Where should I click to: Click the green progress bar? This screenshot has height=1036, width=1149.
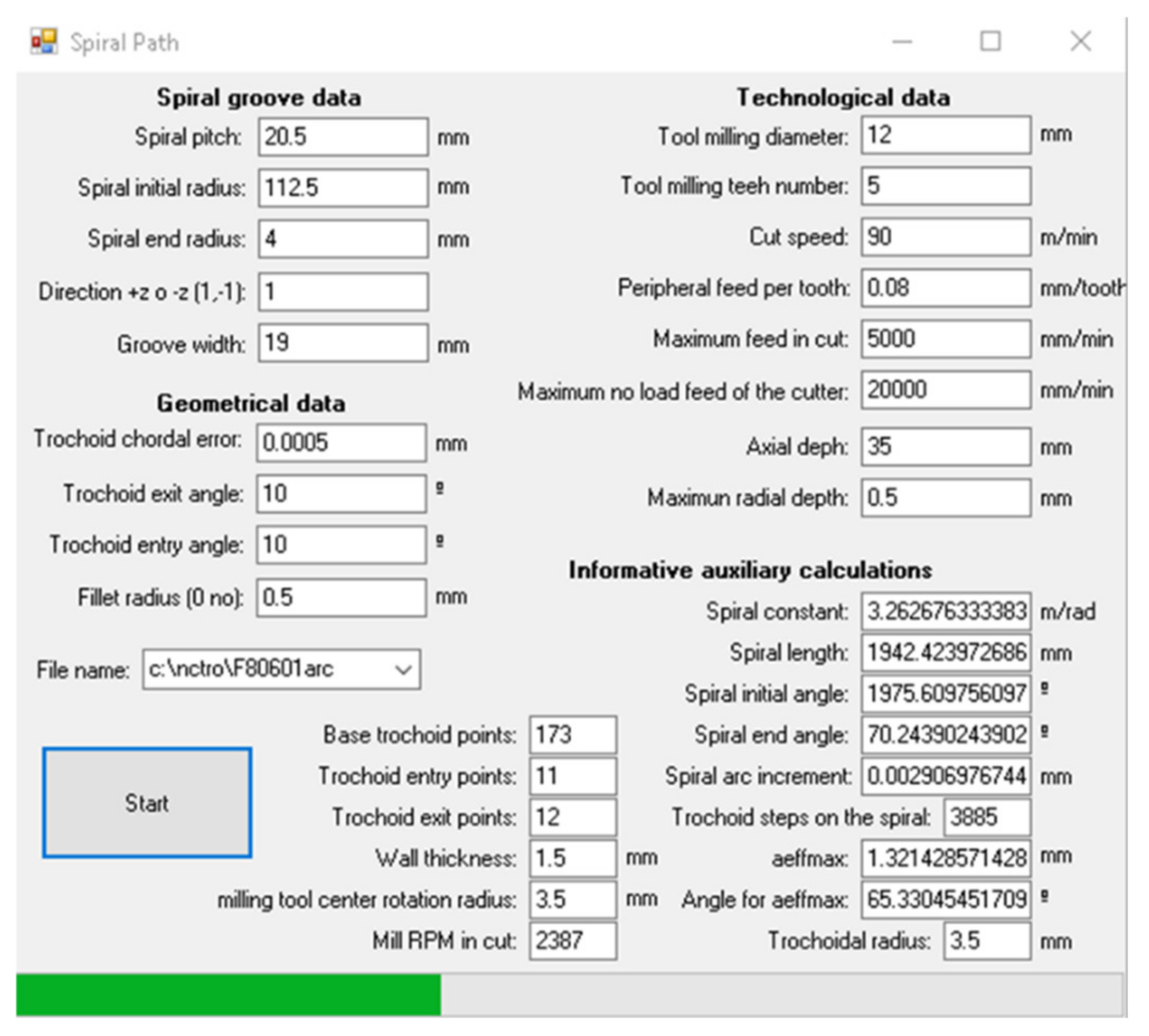[228, 995]
